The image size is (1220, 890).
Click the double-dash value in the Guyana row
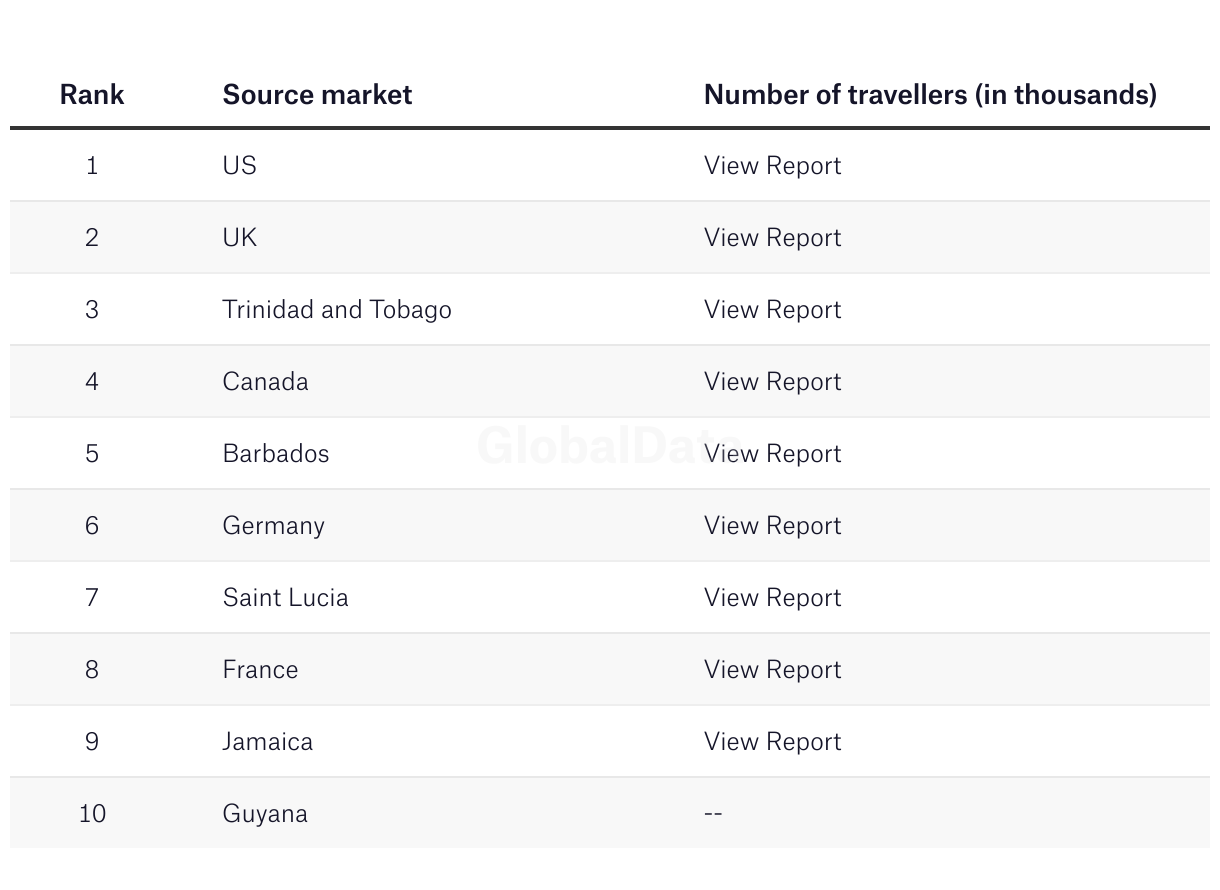pos(713,814)
